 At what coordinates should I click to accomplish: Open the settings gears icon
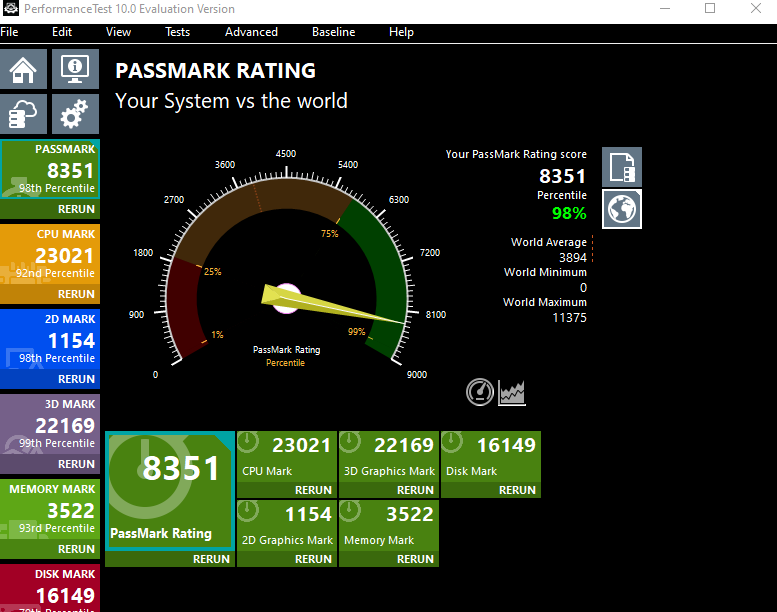(75, 114)
